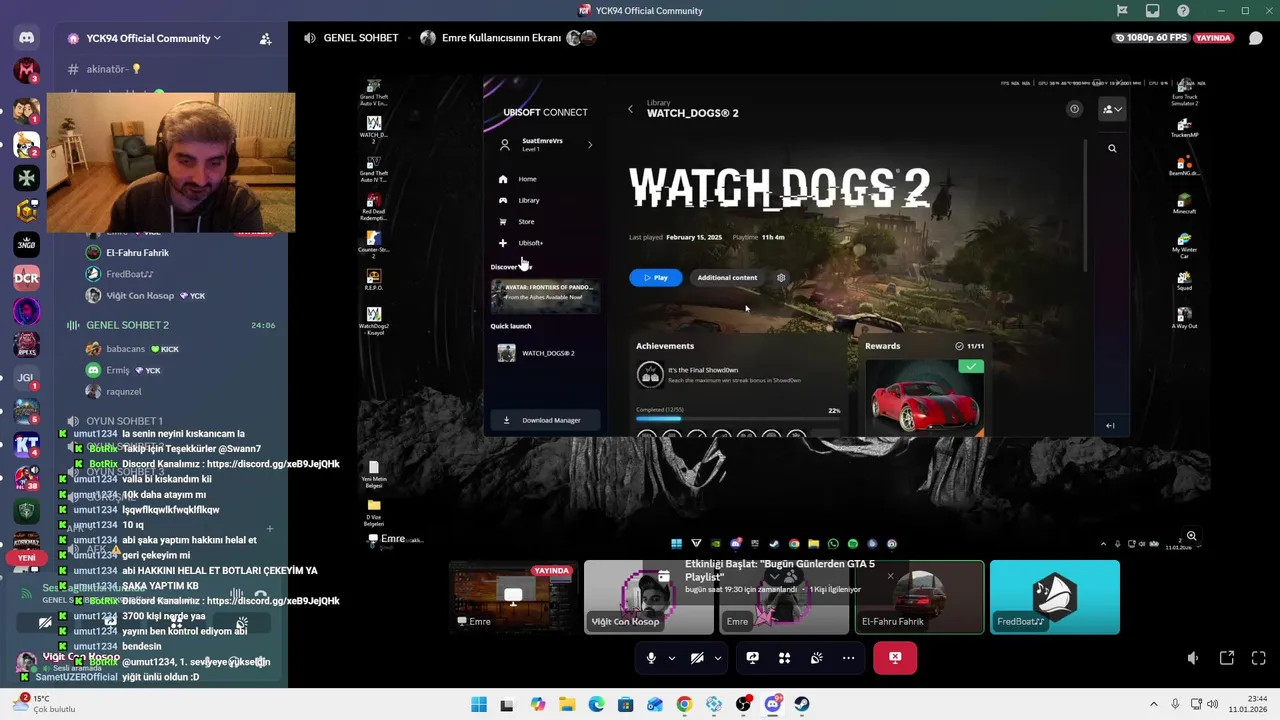Screen dimensions: 1280x720
Task: Click the search icon in streamed Ubisoft Connect
Action: (x=1112, y=148)
